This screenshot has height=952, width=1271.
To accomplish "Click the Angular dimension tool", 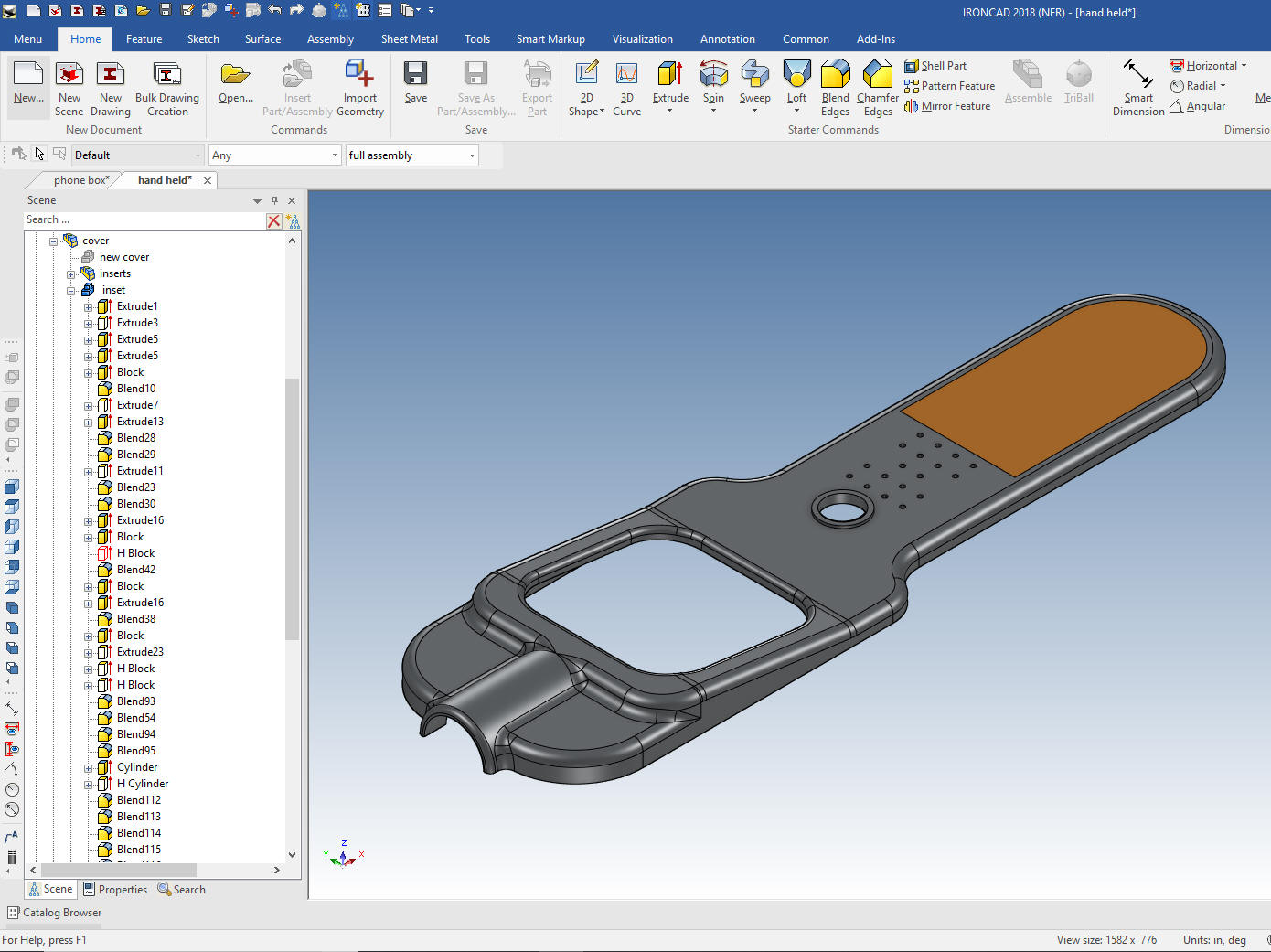I will pyautogui.click(x=1198, y=106).
